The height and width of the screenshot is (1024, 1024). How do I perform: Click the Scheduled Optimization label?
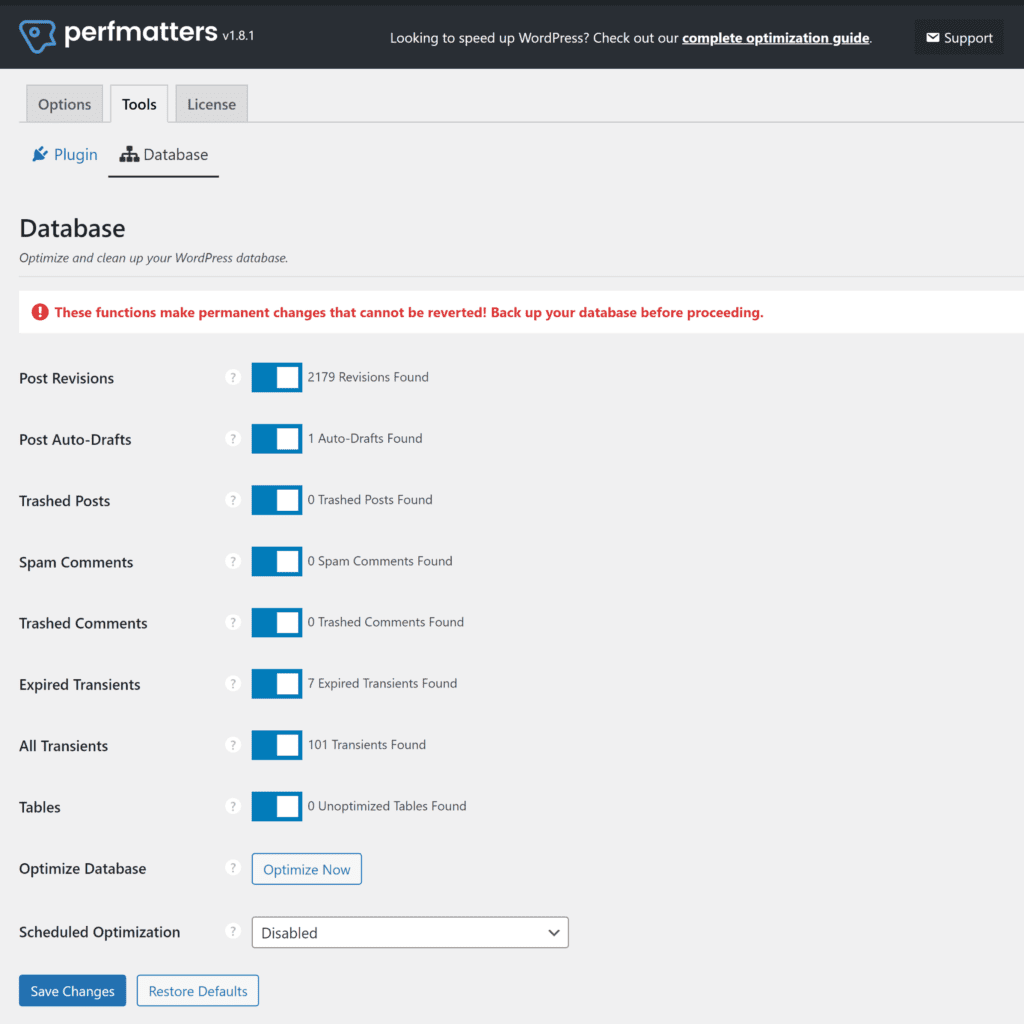click(100, 932)
